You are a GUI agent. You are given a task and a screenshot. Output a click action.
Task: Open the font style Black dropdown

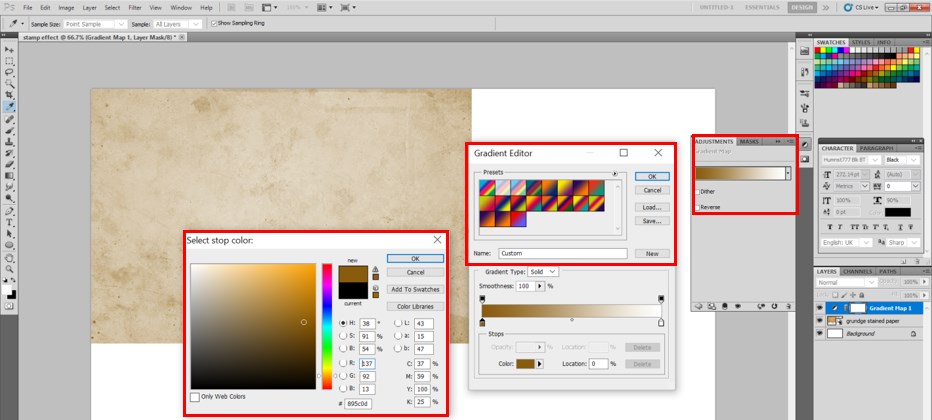pos(902,160)
